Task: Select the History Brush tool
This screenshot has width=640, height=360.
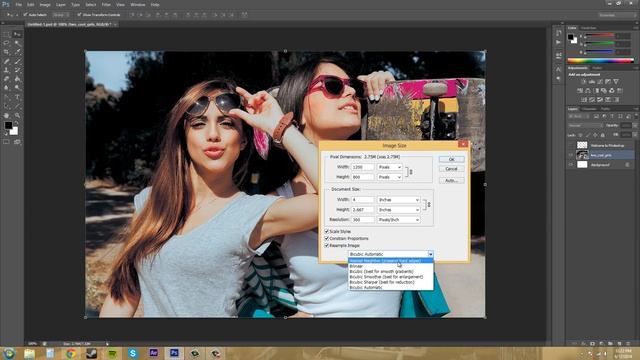Action: click(18, 70)
